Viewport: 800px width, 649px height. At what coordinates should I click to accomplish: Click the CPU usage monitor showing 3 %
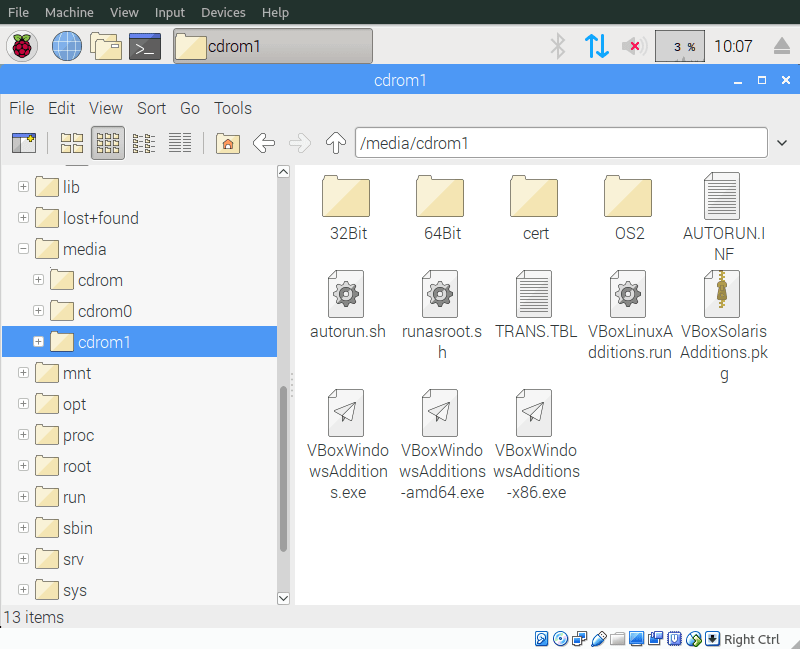(680, 46)
